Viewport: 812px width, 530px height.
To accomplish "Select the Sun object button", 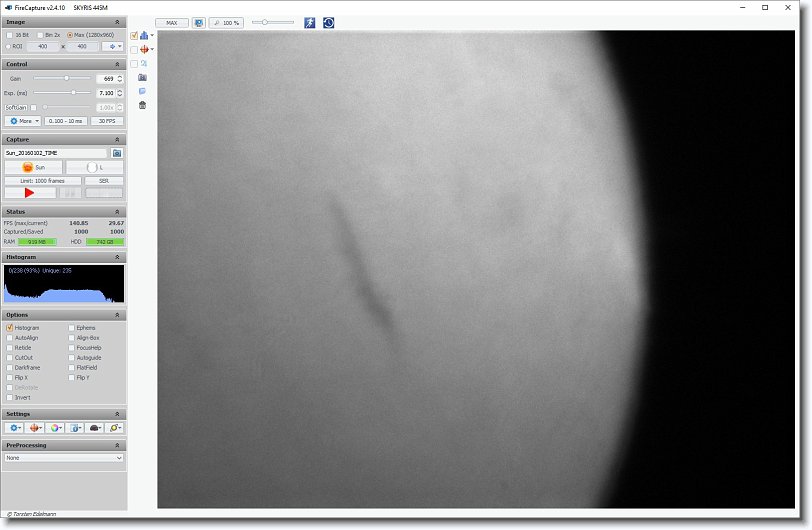I will [x=34, y=167].
